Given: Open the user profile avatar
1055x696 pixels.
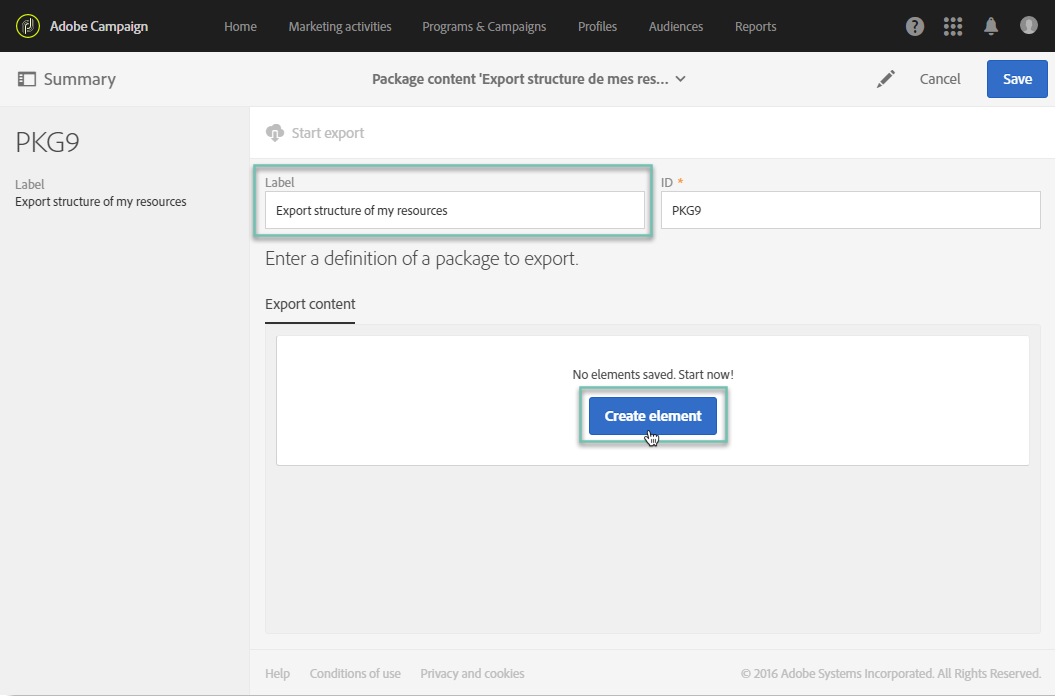Looking at the screenshot, I should pos(1029,25).
